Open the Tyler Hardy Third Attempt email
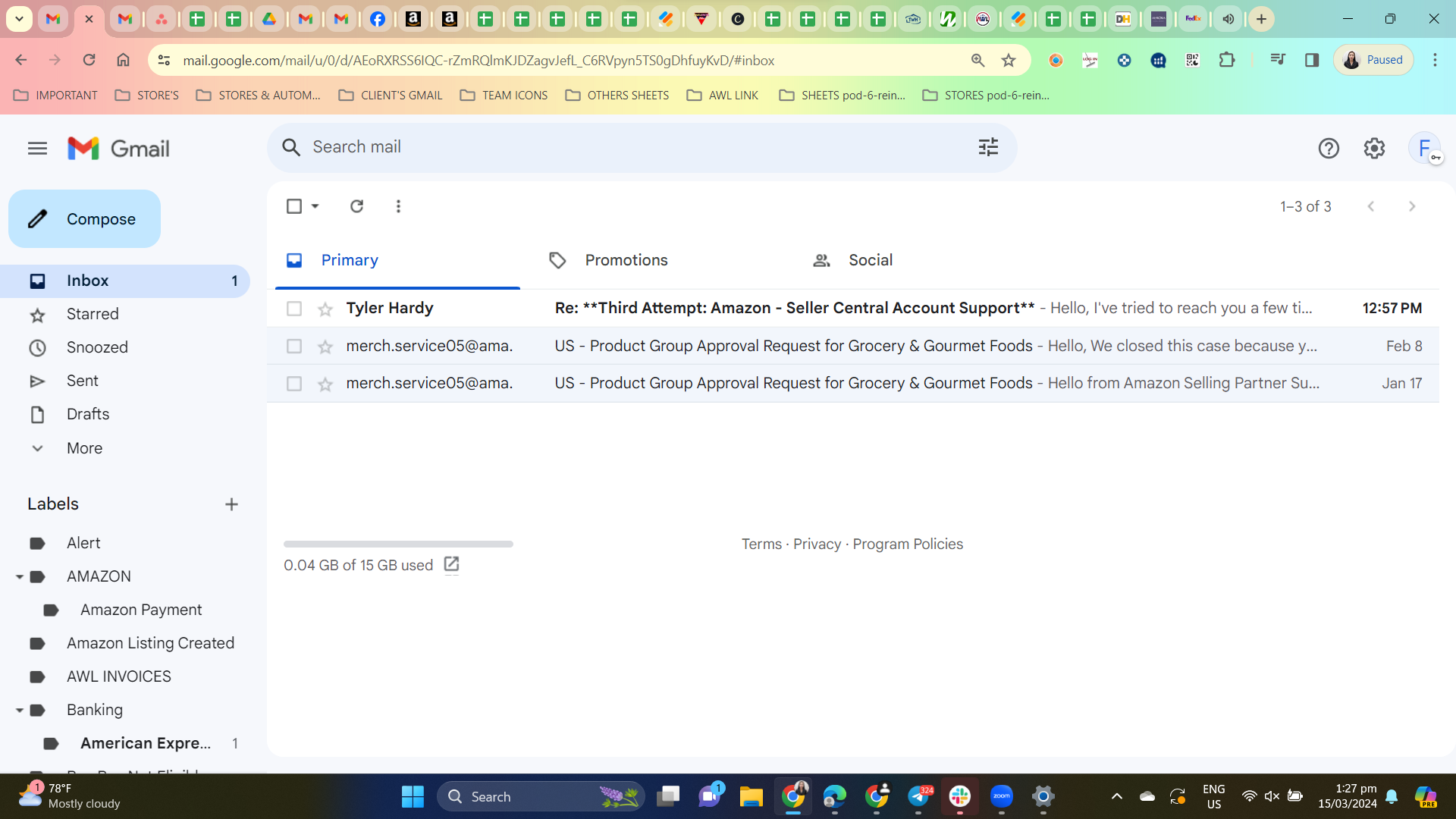Screen dimensions: 1456x819 pyautogui.click(x=853, y=309)
